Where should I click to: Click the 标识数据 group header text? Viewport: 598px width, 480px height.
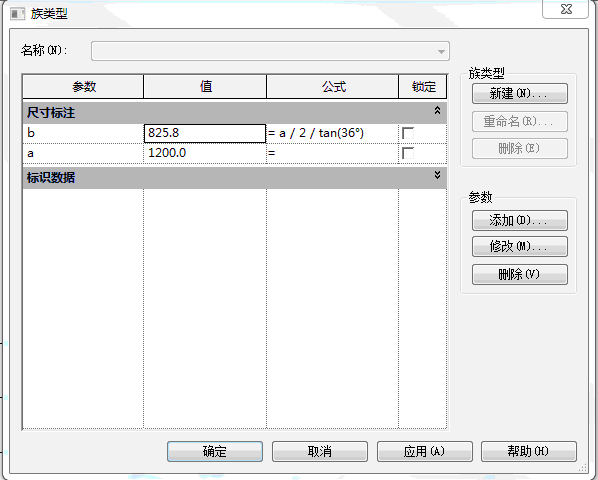click(x=51, y=178)
